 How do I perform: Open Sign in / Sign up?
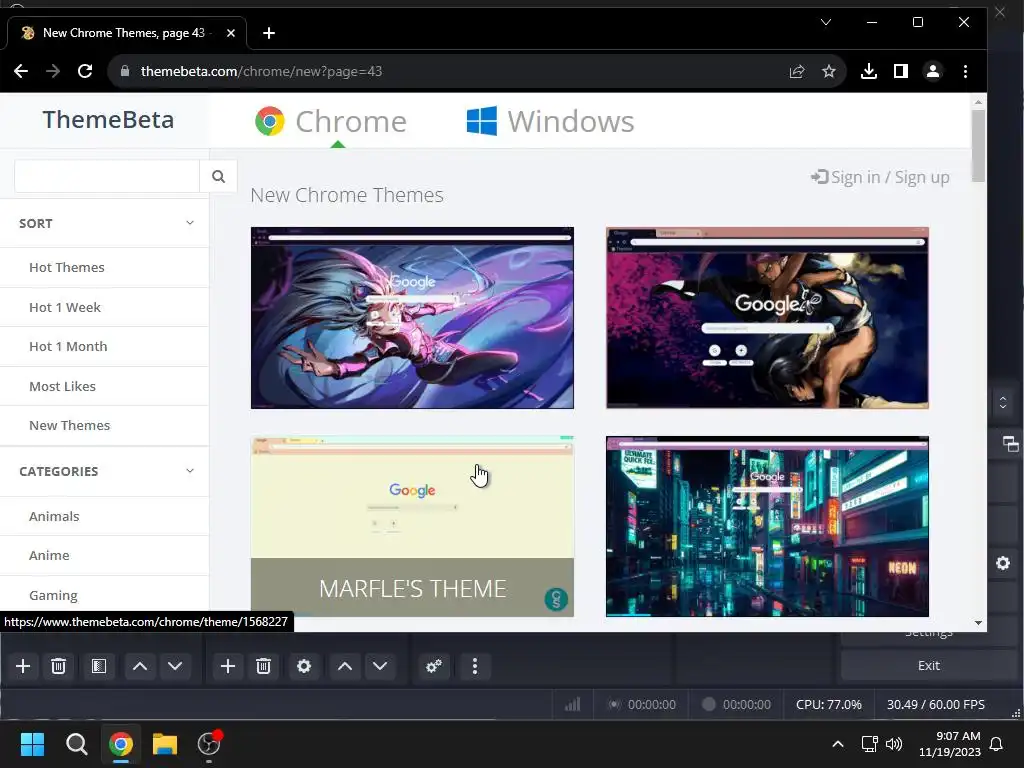pyautogui.click(x=880, y=178)
